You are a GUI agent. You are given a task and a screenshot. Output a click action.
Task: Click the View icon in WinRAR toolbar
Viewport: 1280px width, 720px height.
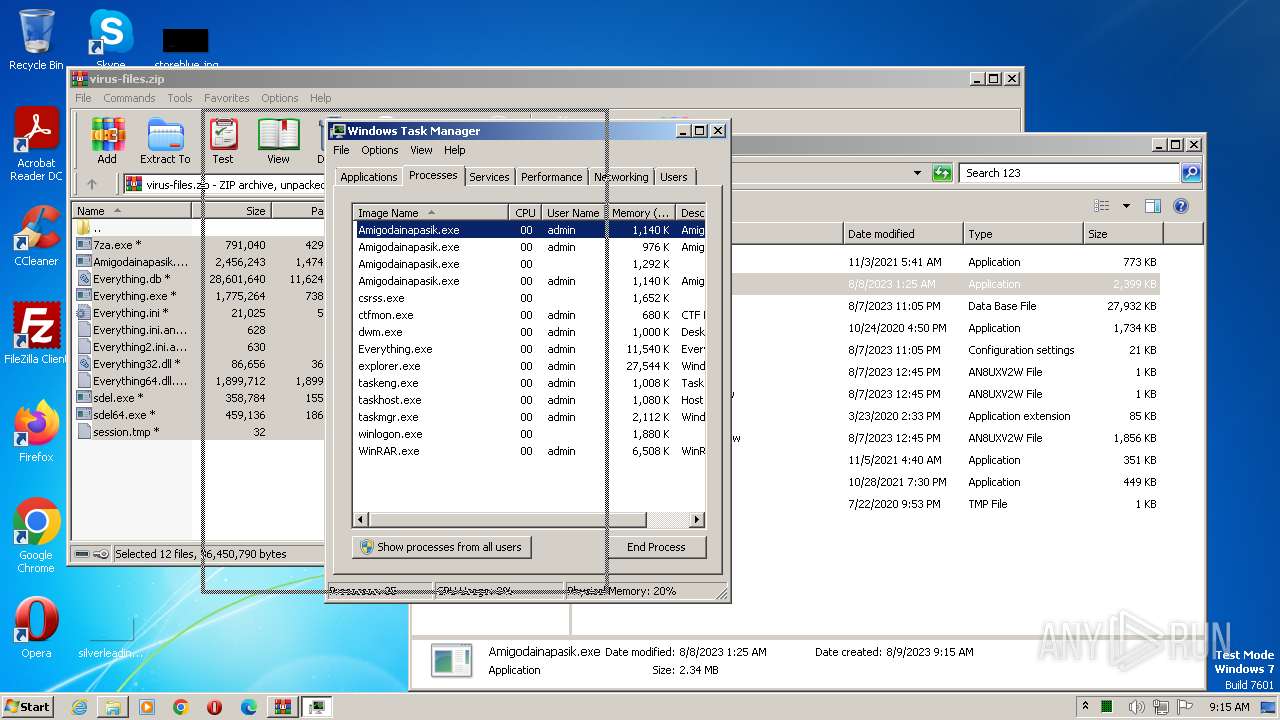[x=278, y=140]
